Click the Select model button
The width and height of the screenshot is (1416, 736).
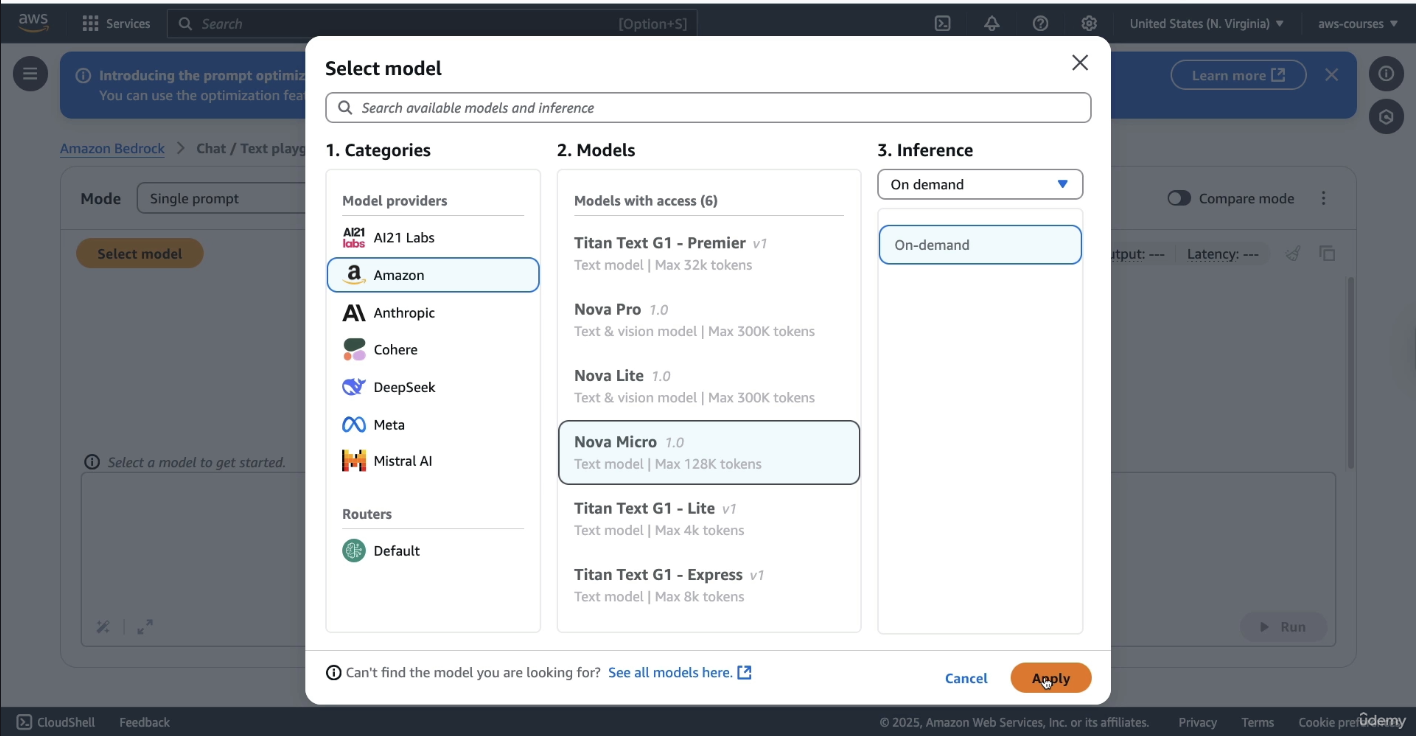pos(140,254)
